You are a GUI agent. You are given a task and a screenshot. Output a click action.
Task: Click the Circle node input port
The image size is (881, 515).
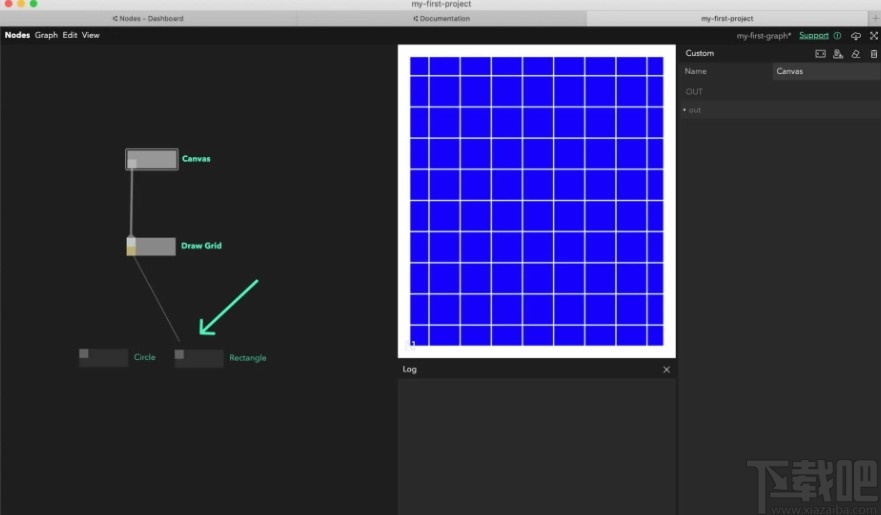pyautogui.click(x=84, y=353)
